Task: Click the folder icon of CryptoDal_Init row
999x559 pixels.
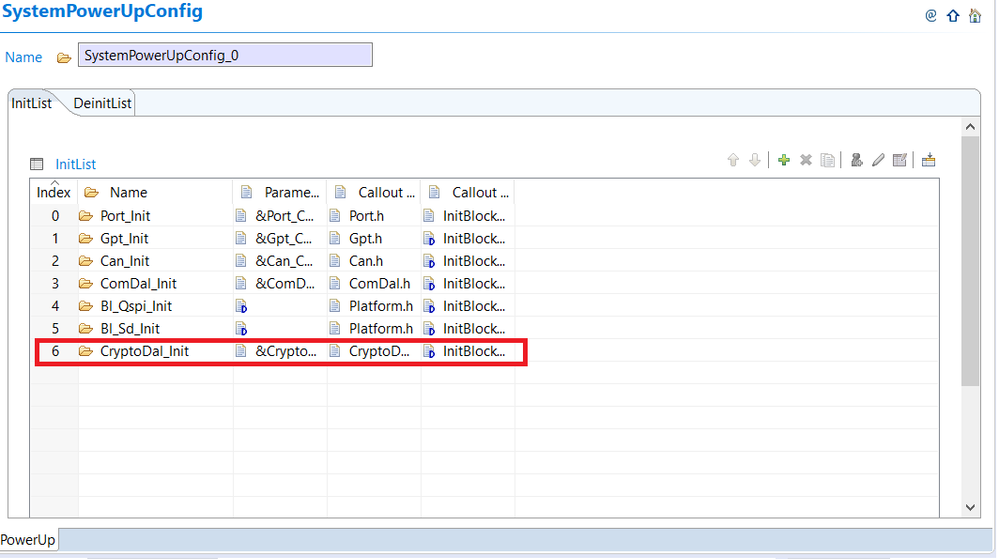Action: [x=86, y=351]
